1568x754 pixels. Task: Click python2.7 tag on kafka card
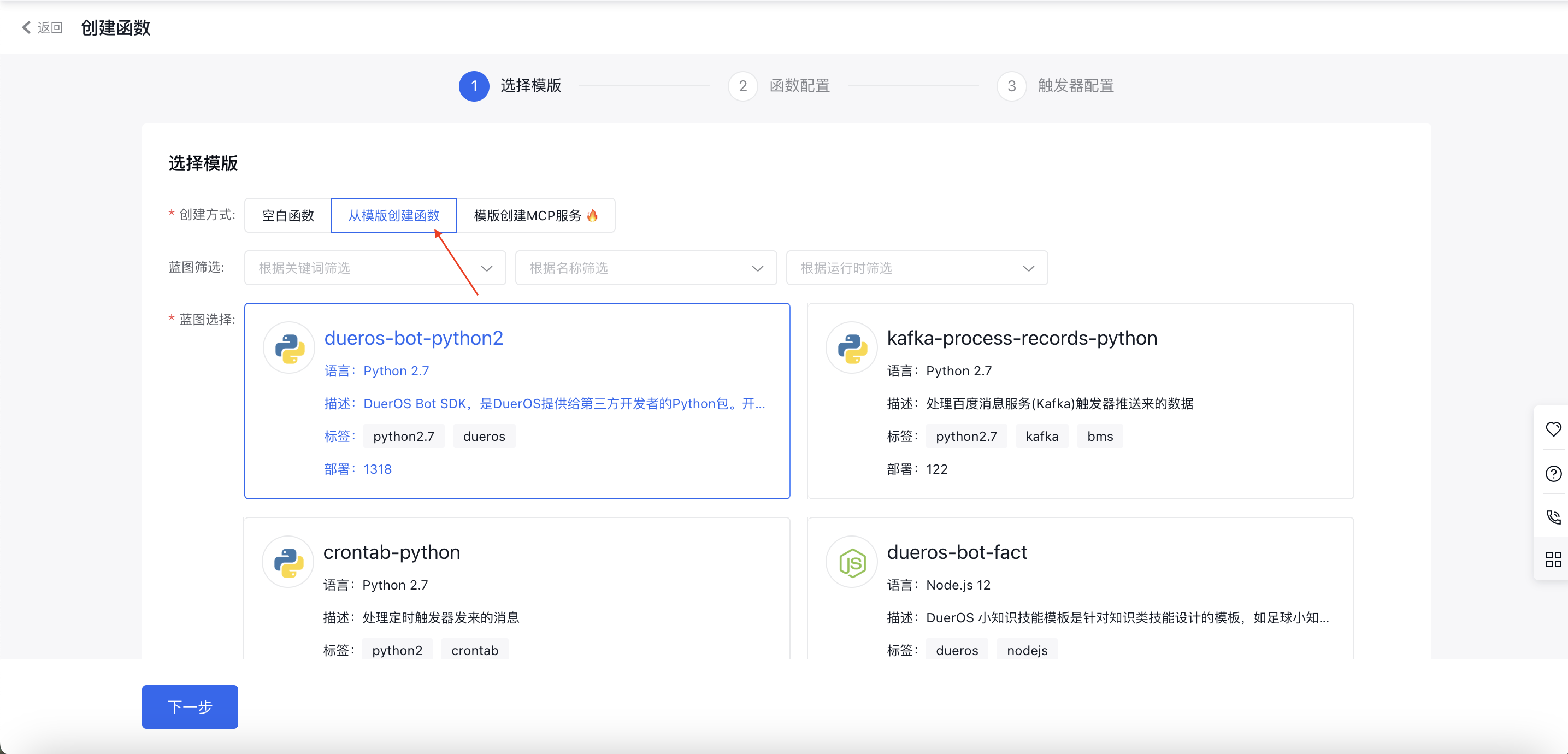(x=966, y=437)
